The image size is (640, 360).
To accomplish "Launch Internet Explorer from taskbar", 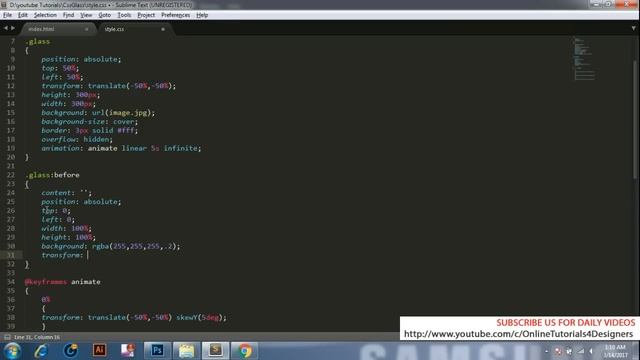I will (x=41, y=351).
